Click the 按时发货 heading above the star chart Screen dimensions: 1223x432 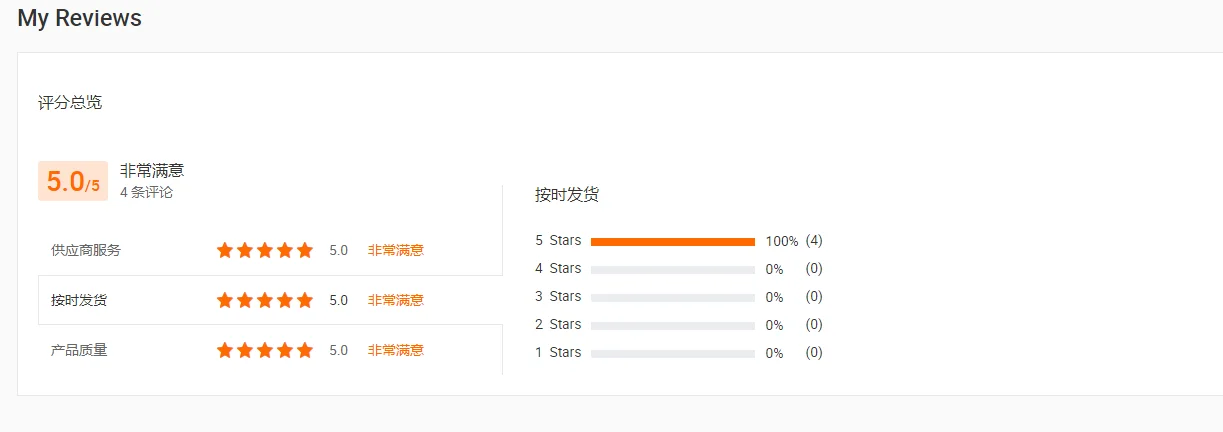[x=567, y=195]
